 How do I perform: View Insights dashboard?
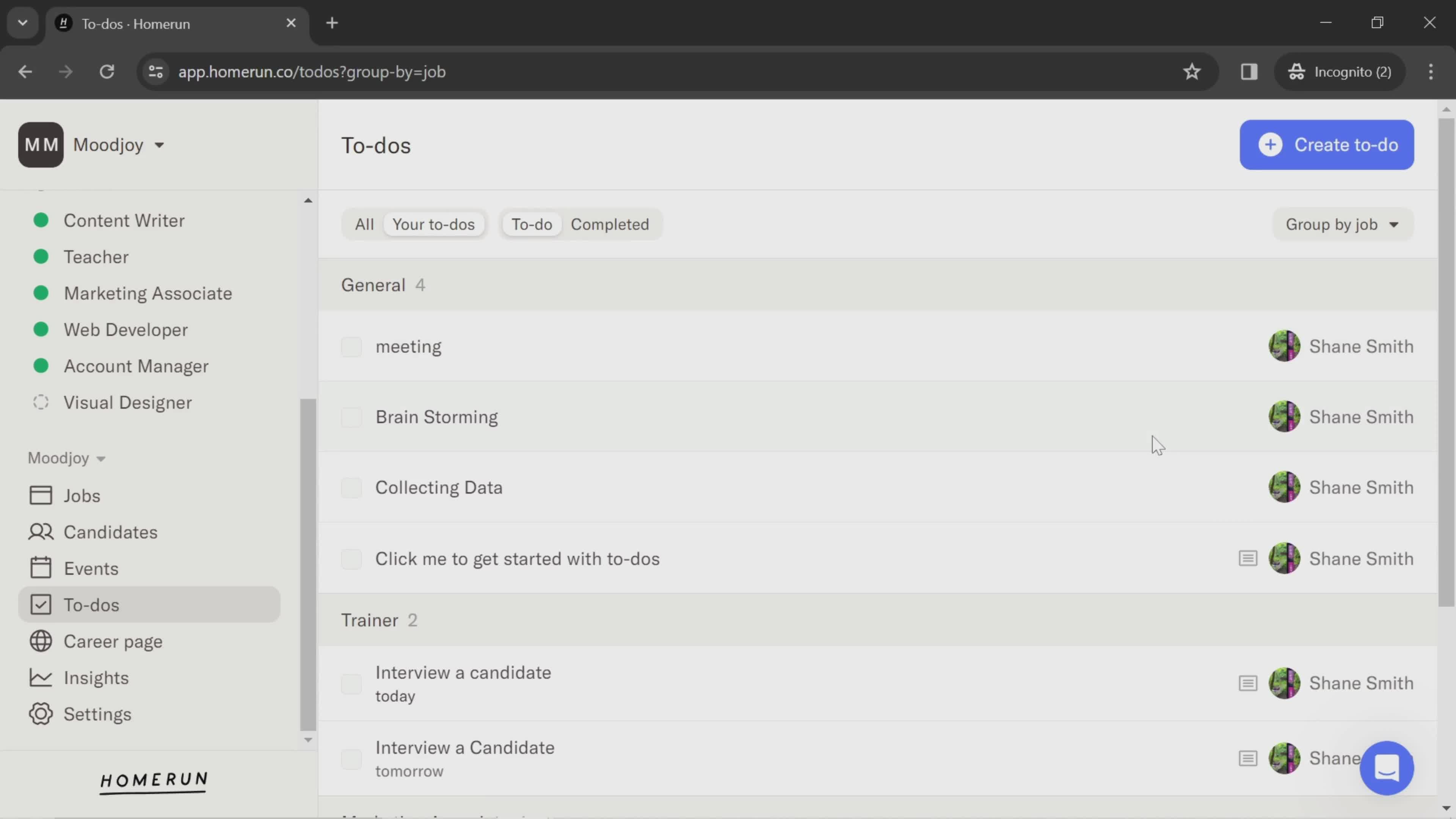coord(95,678)
